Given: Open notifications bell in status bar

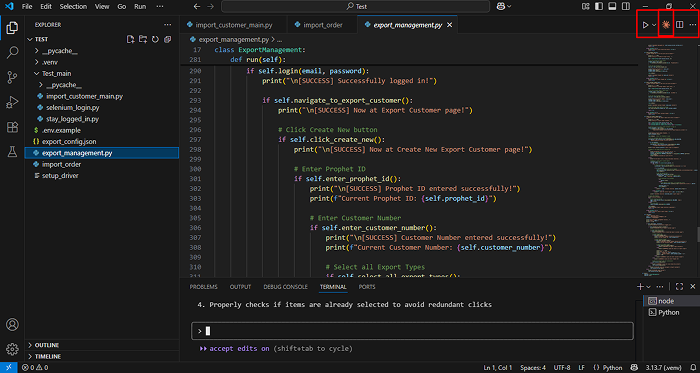Looking at the screenshot, I should [x=693, y=368].
